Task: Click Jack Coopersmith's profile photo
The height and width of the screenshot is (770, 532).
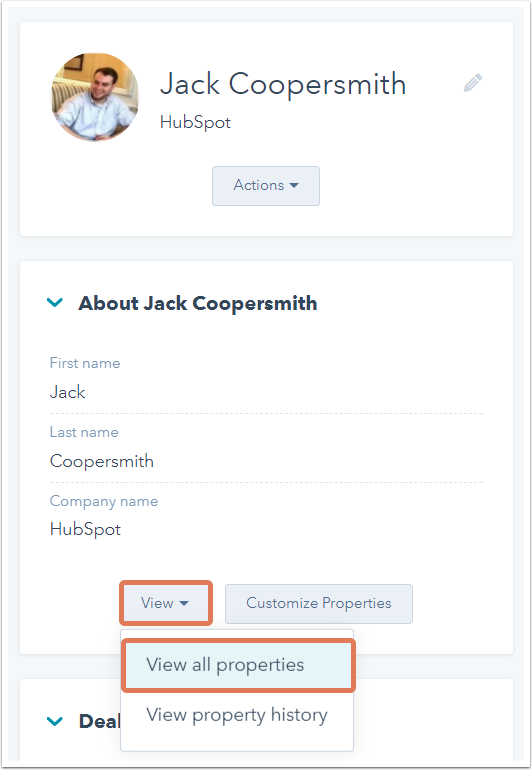Action: [95, 97]
